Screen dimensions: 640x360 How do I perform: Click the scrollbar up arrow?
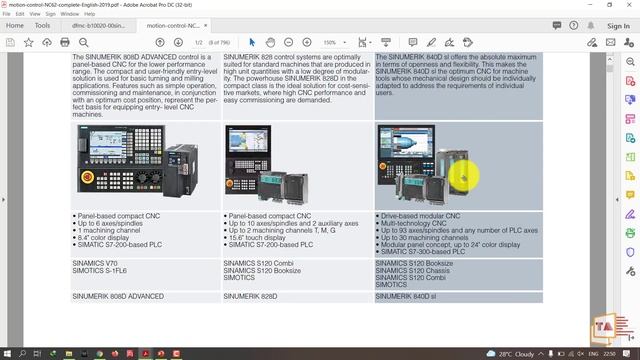pos(610,60)
